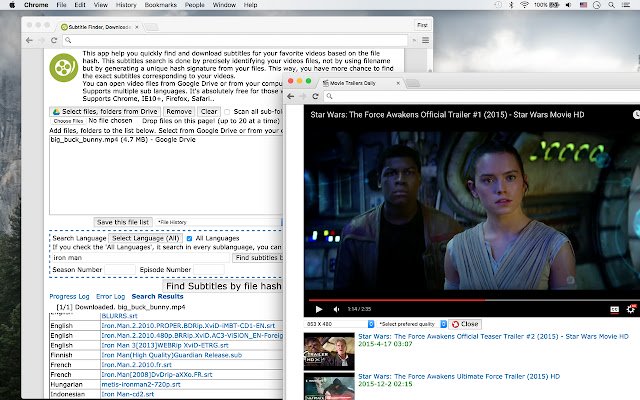Select the Movie Trailers Daily tab
This screenshot has height=400, width=640.
[x=359, y=83]
